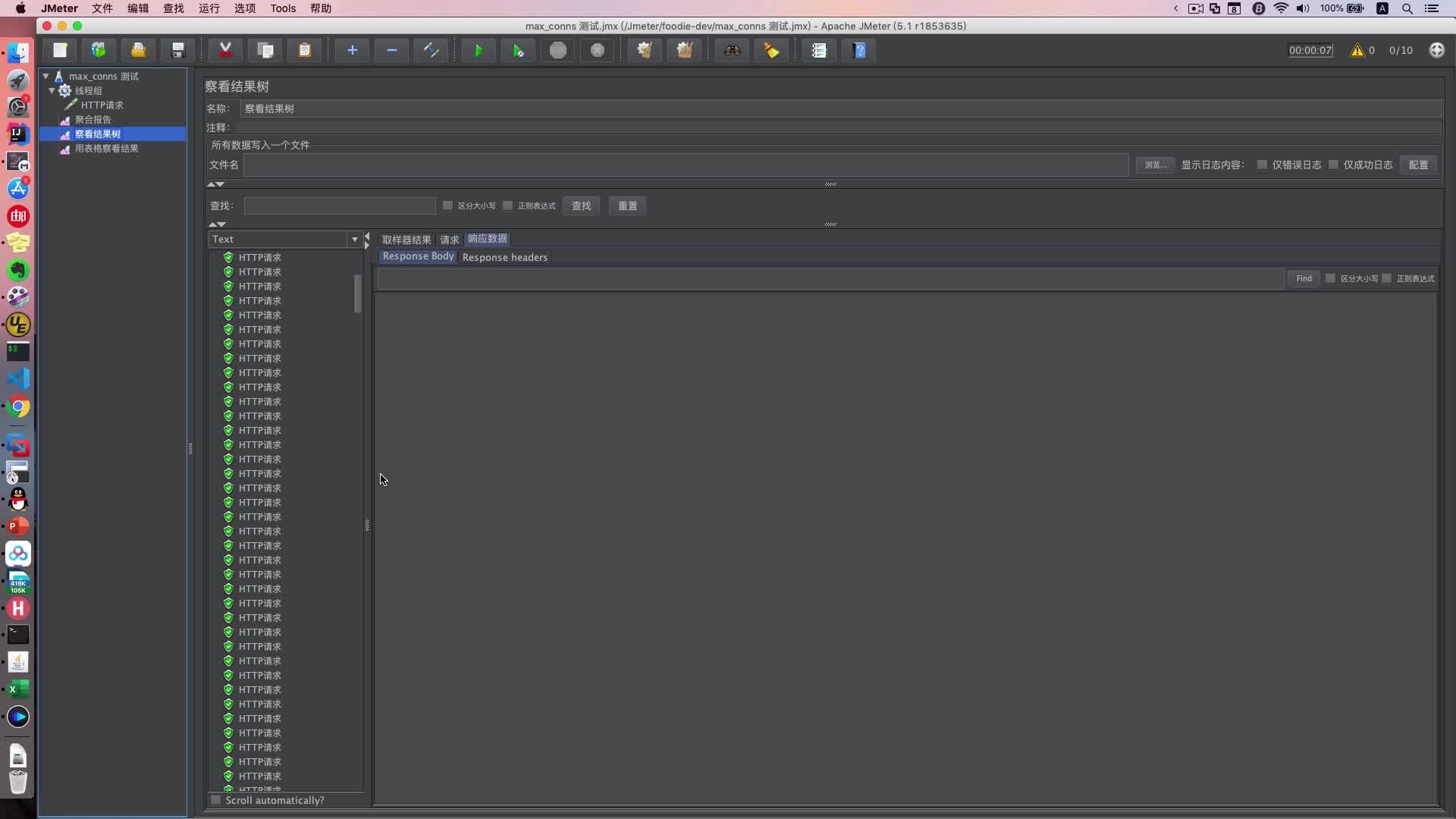Click the split-pane arrows beside the results list

[367, 240]
